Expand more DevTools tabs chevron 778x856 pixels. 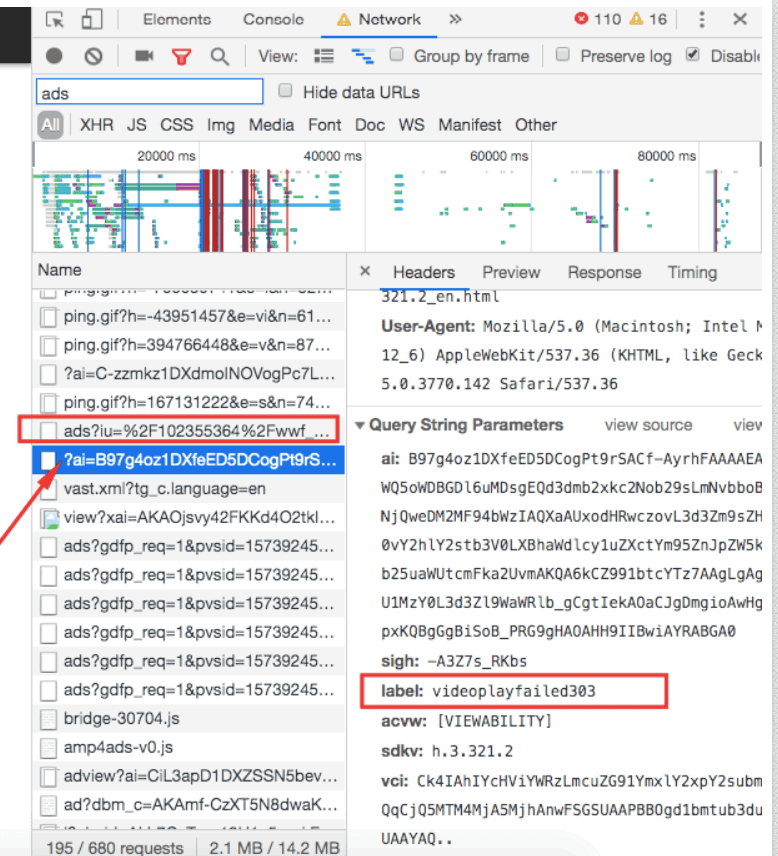455,19
